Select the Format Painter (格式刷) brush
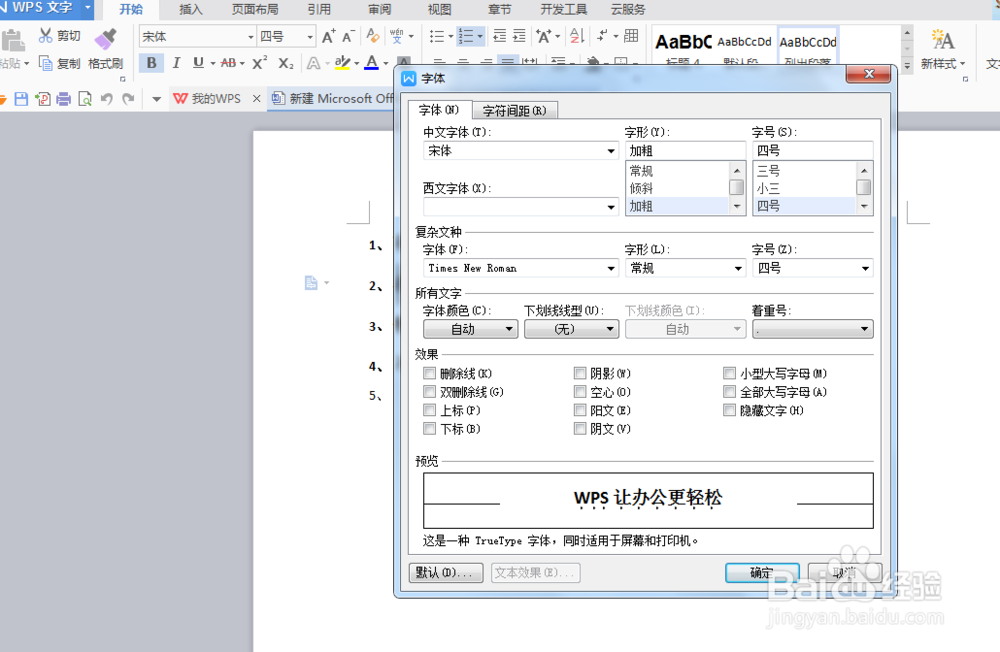This screenshot has height=652, width=1000. tap(105, 39)
